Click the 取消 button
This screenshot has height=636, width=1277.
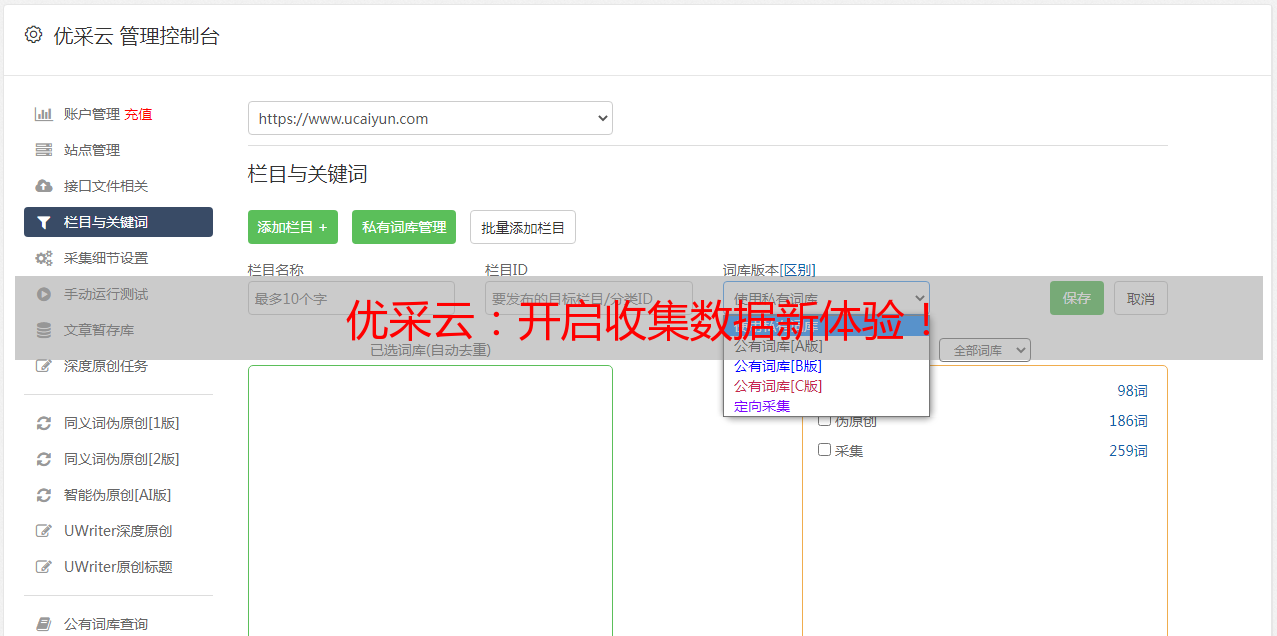[x=1141, y=298]
